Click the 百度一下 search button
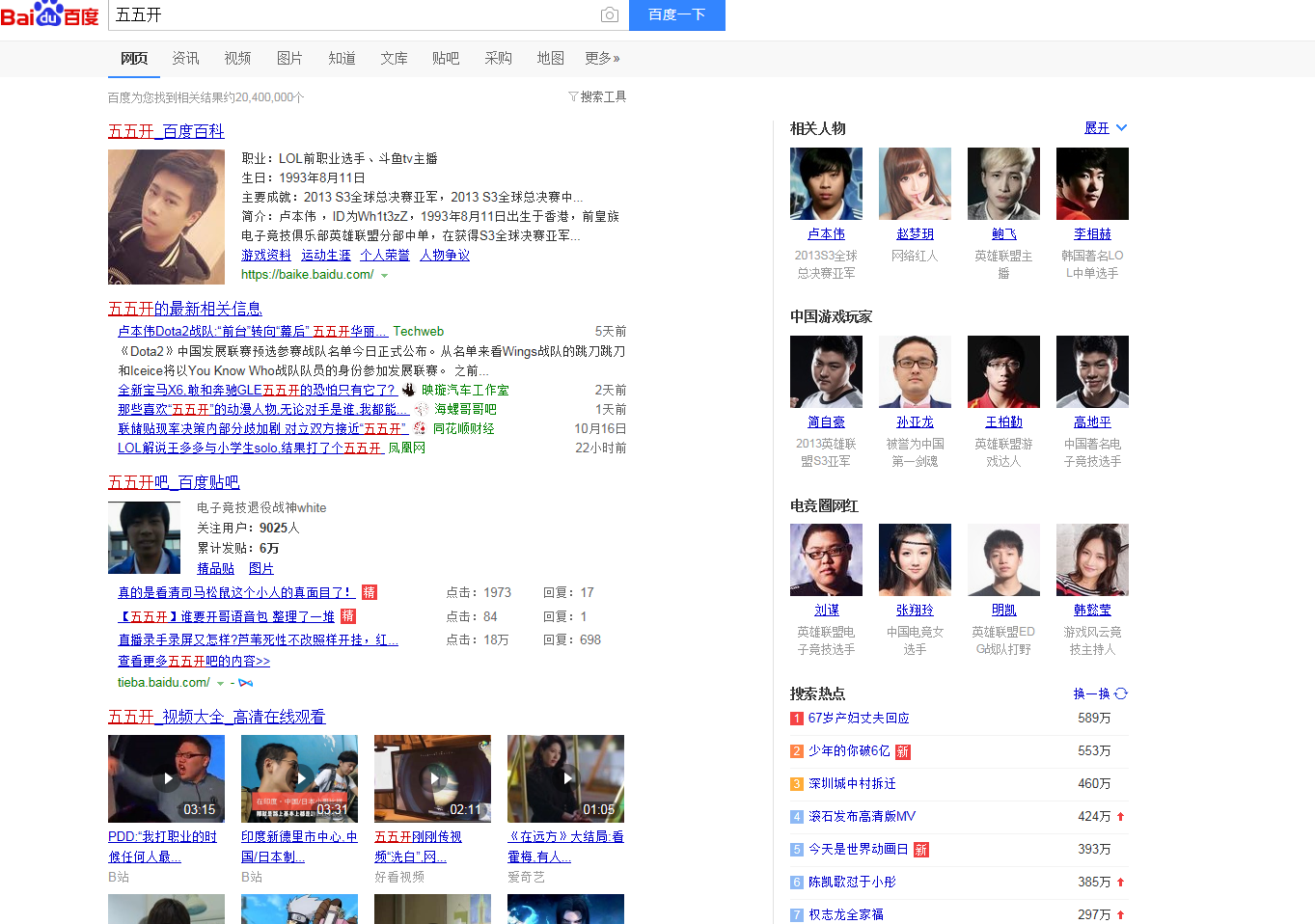This screenshot has width=1315, height=924. [677, 15]
